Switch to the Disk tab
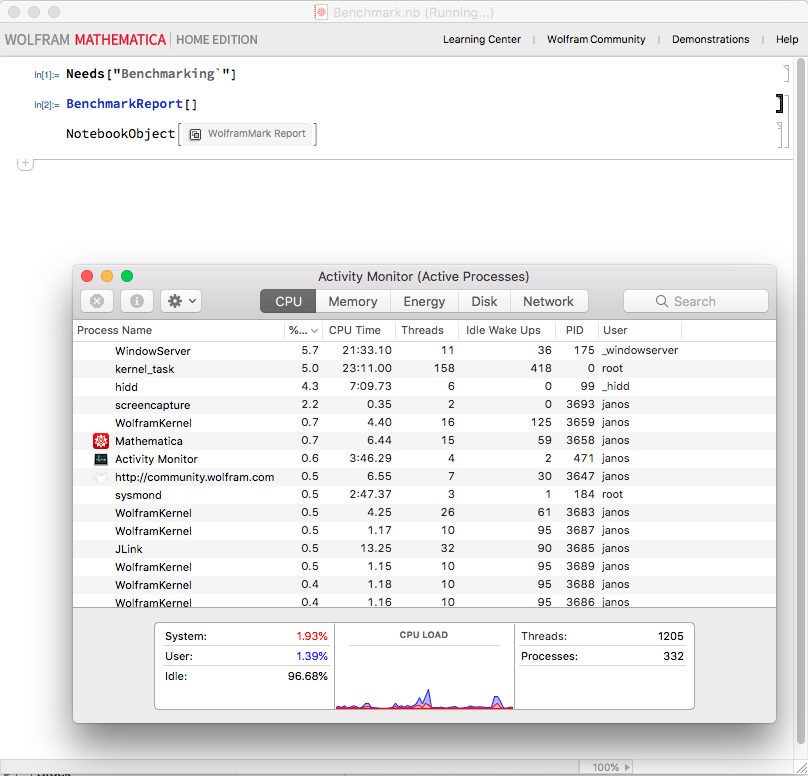 484,301
